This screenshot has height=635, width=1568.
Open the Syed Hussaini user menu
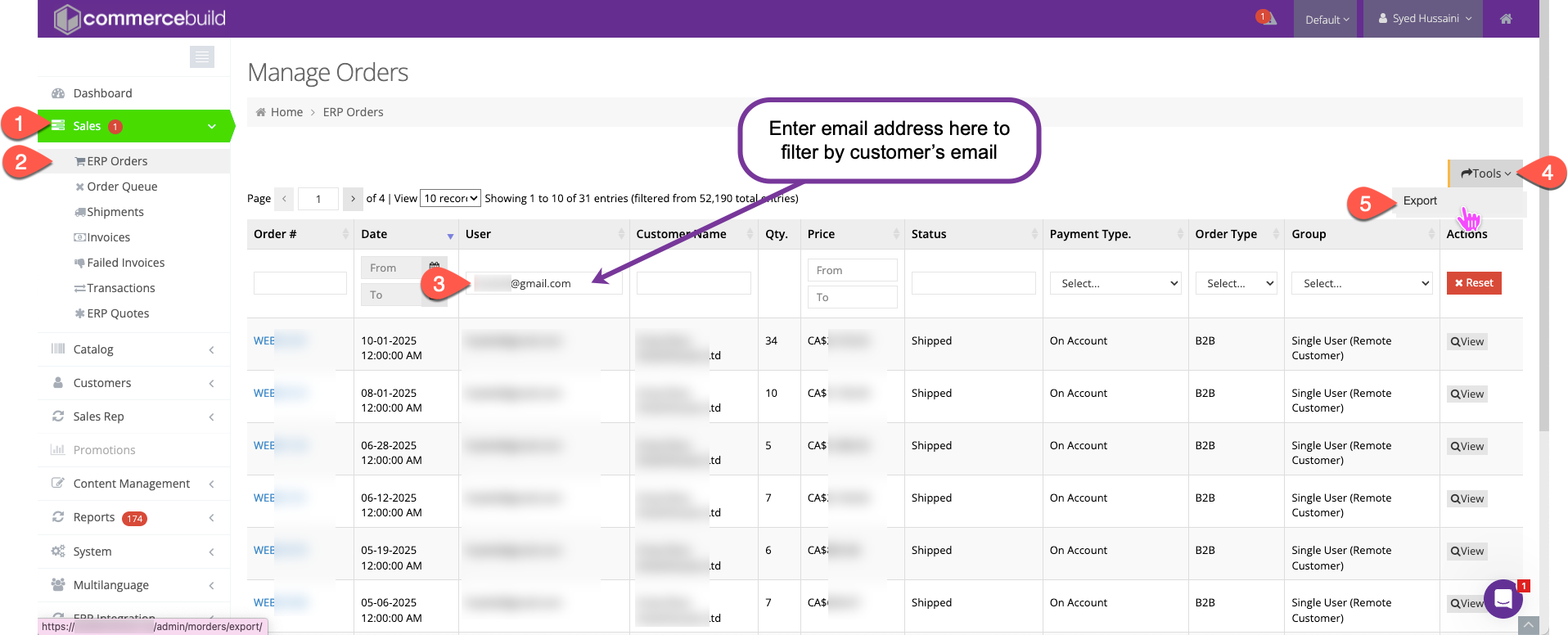point(1425,19)
